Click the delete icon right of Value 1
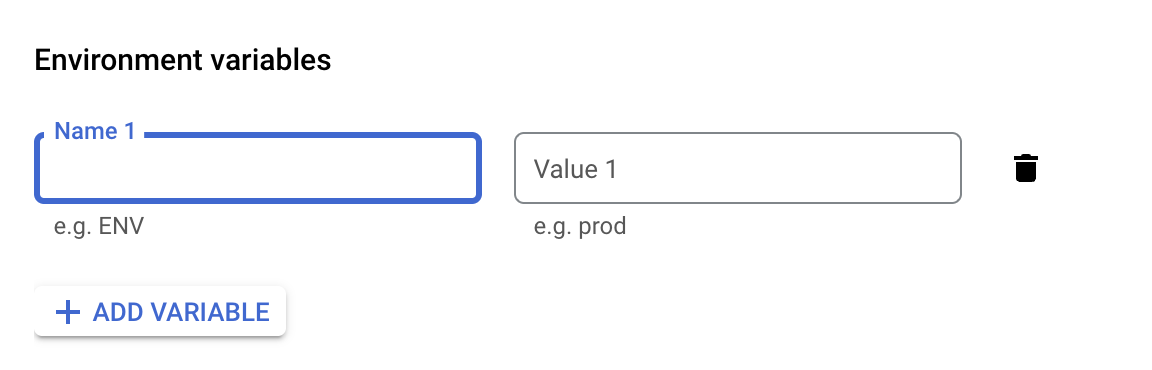The height and width of the screenshot is (370, 1152). point(1025,168)
